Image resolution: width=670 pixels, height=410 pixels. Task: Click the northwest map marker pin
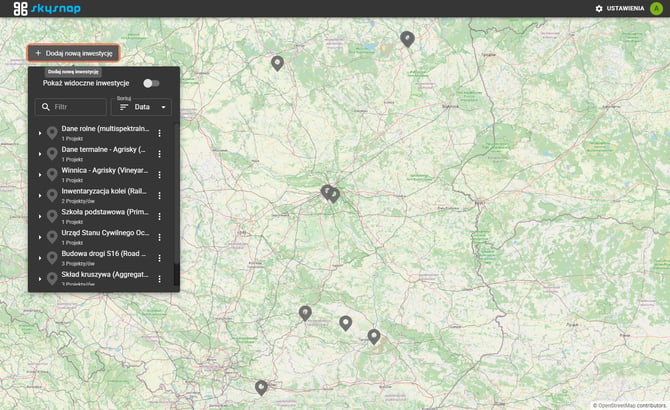[x=277, y=63]
